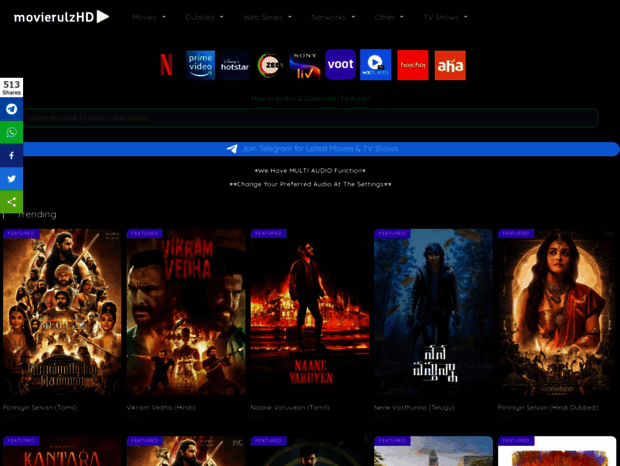Share via Telegram sidebar icon
This screenshot has width=620, height=466.
pos(11,109)
